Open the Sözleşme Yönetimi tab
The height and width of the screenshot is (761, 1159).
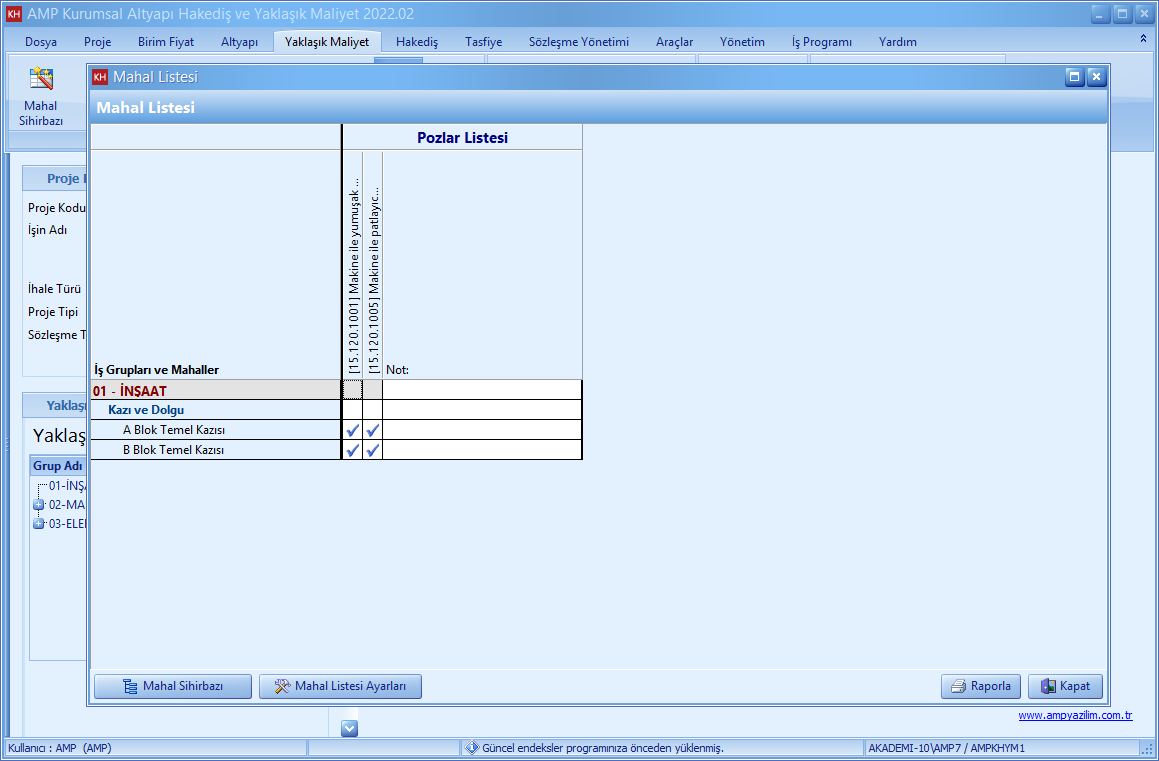578,42
